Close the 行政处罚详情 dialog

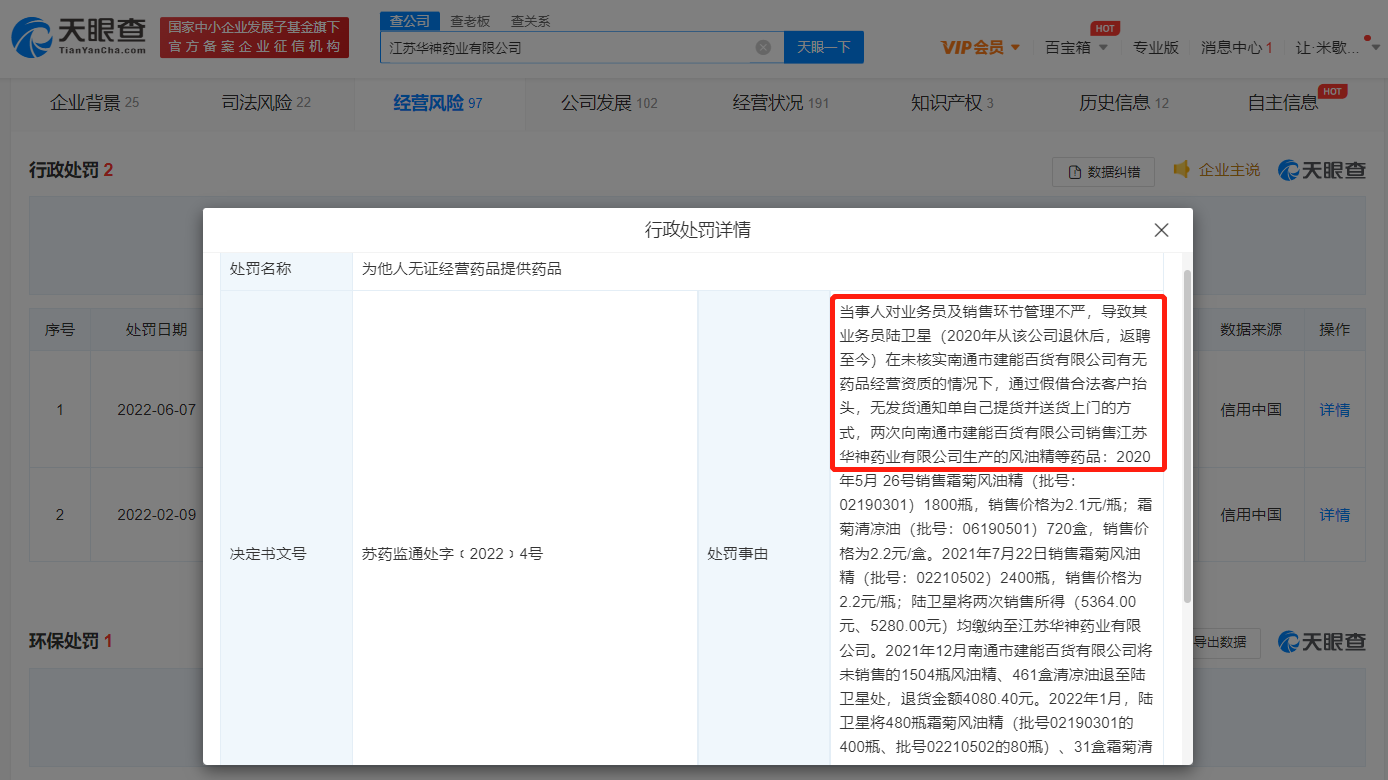[x=1161, y=230]
